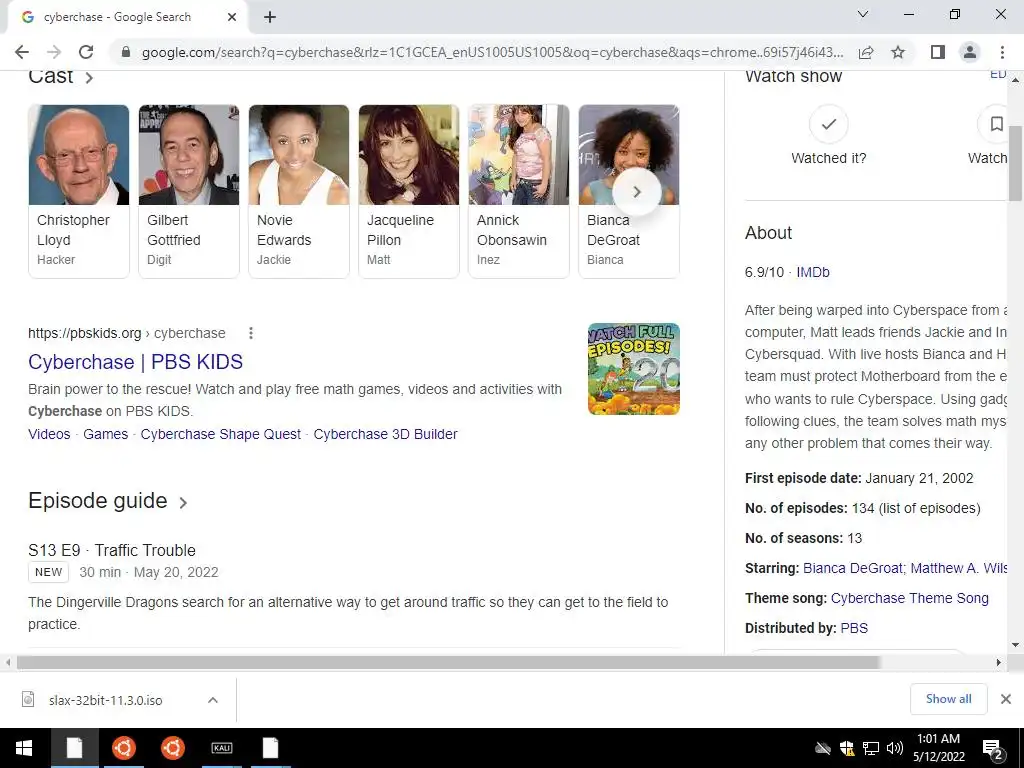The height and width of the screenshot is (768, 1024).
Task: Show all downloads
Action: 948,699
